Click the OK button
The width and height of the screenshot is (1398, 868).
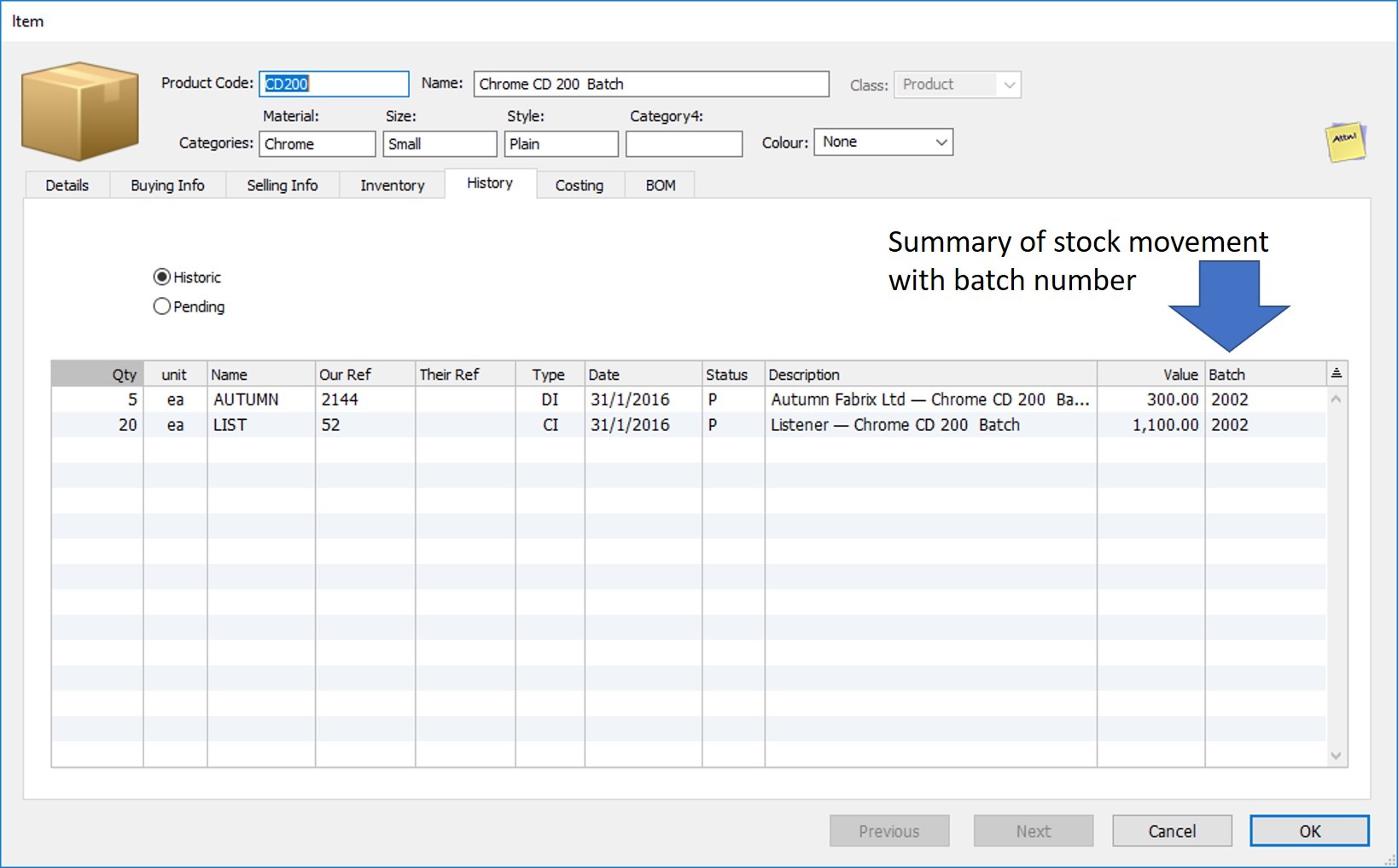[x=1309, y=830]
